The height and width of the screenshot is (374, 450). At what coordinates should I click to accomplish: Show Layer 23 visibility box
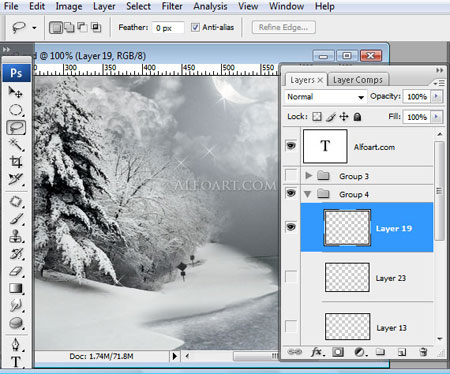point(291,277)
